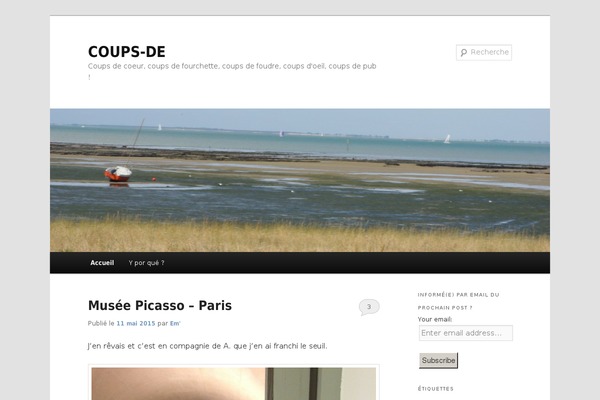Open the post photo below the intro text
This screenshot has height=400, width=600.
coord(234,383)
